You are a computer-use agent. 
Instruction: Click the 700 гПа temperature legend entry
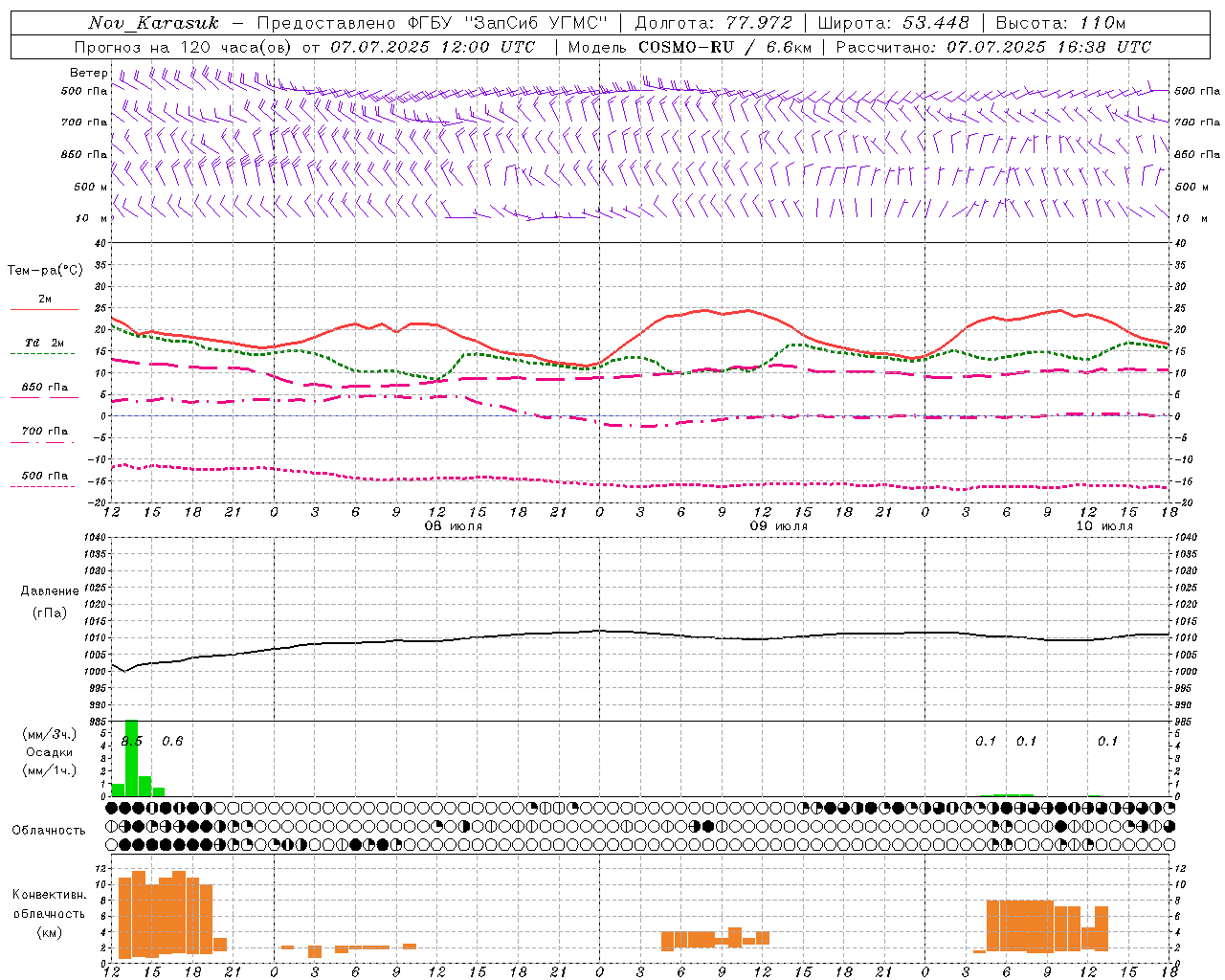click(44, 432)
